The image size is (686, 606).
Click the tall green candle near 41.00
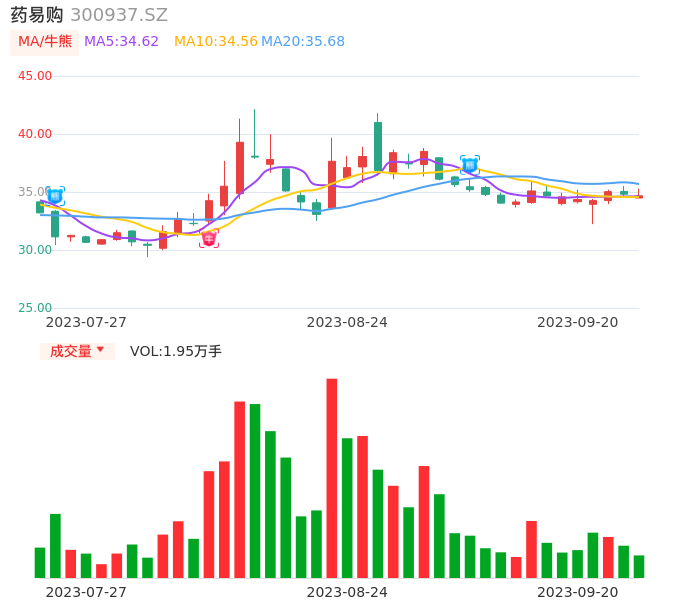pos(378,146)
